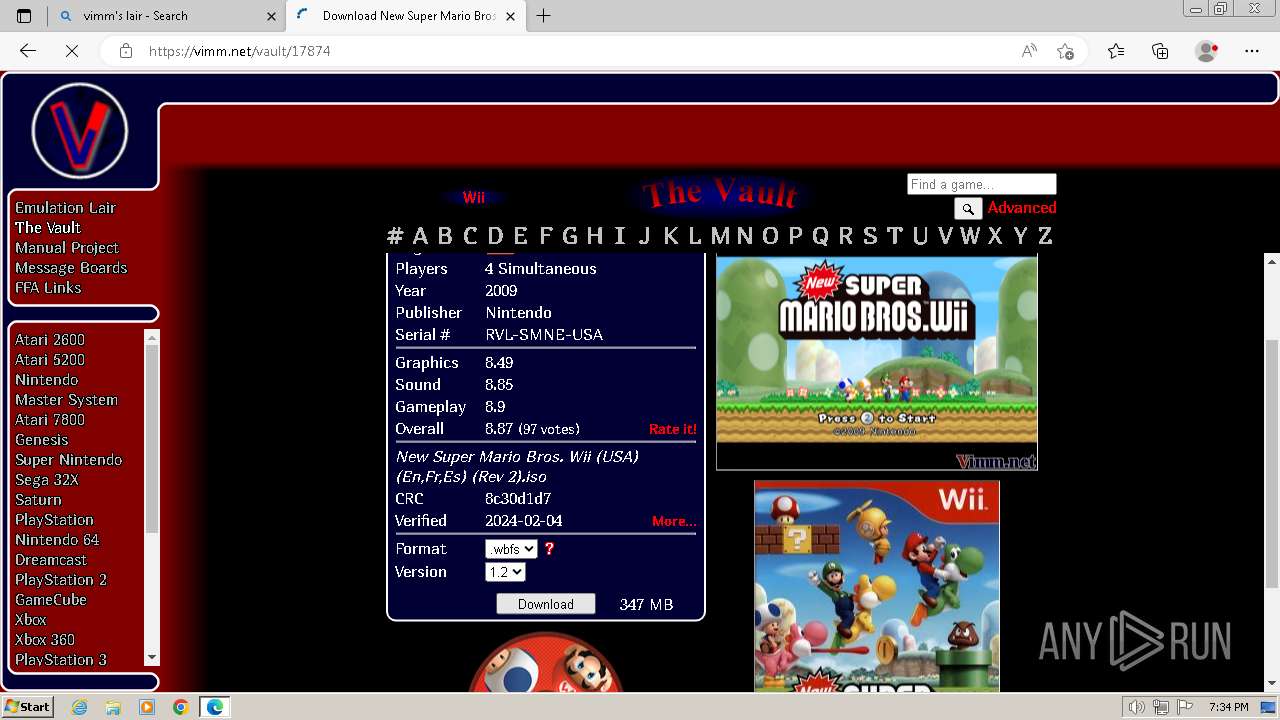
Task: Click the new tab plus icon
Action: (x=544, y=15)
